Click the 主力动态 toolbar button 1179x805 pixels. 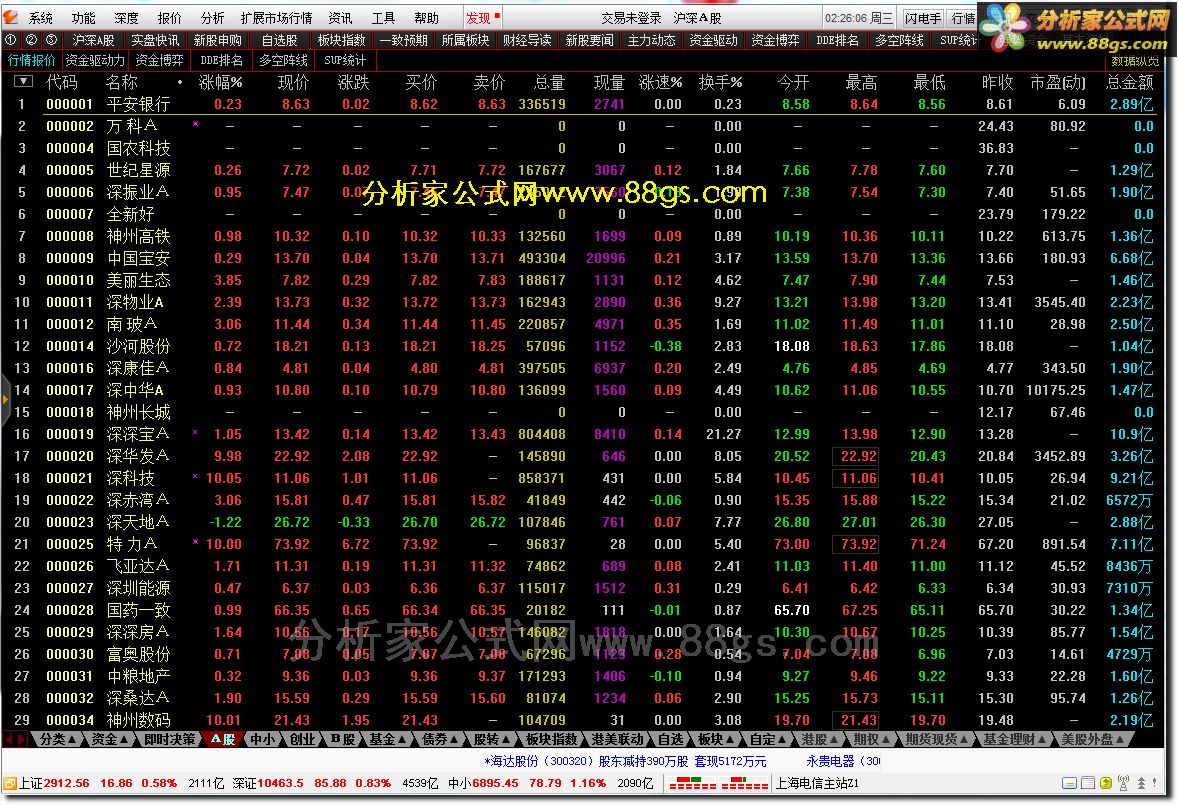point(651,41)
